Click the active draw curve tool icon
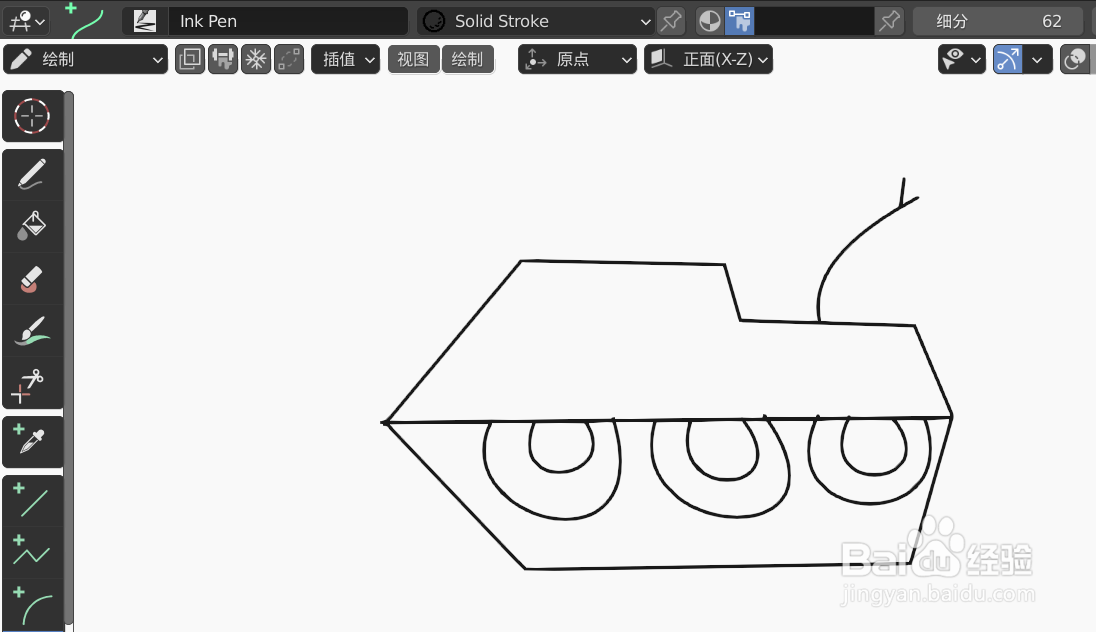The width and height of the screenshot is (1096, 632). [x=85, y=20]
